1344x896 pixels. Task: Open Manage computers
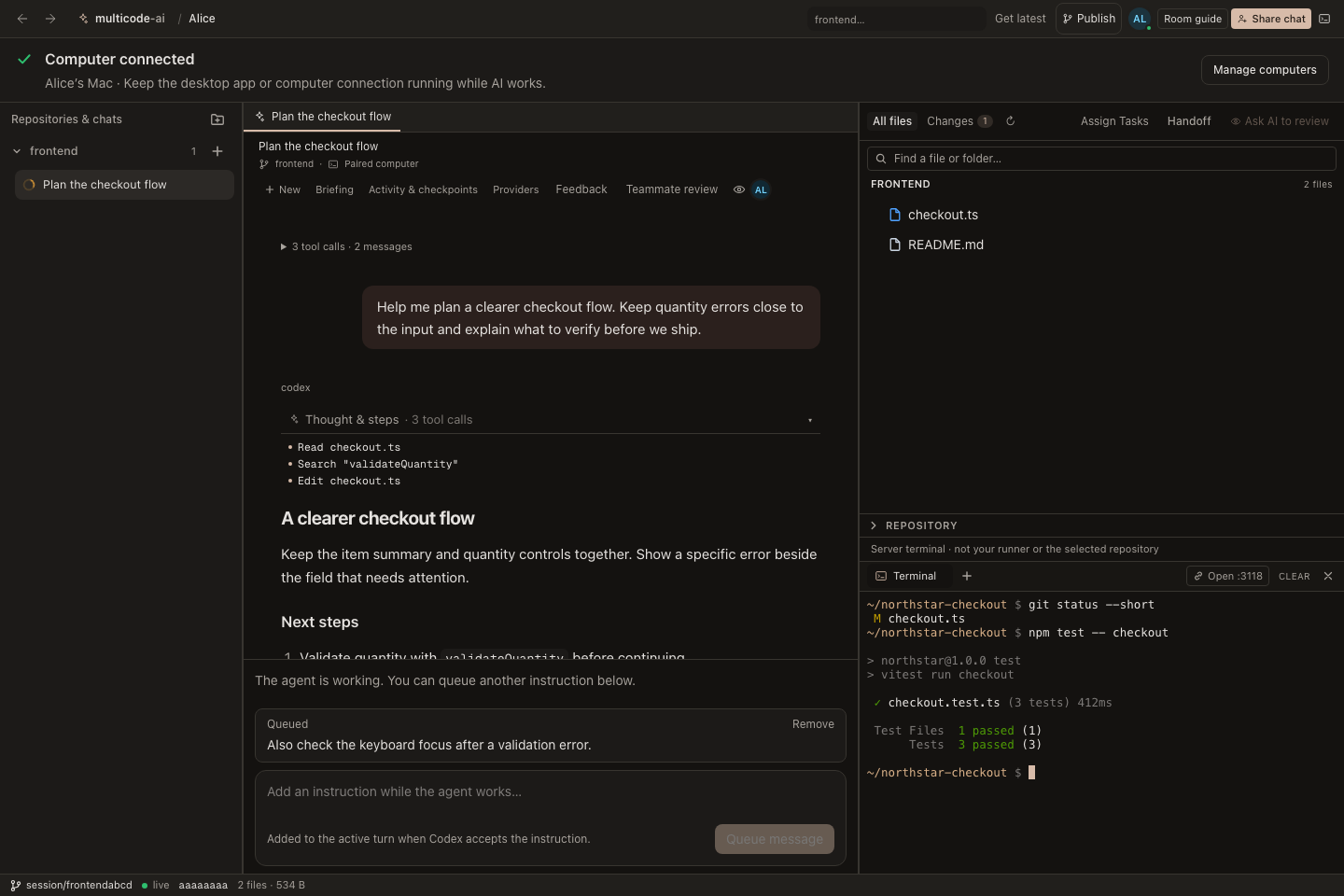[1265, 70]
